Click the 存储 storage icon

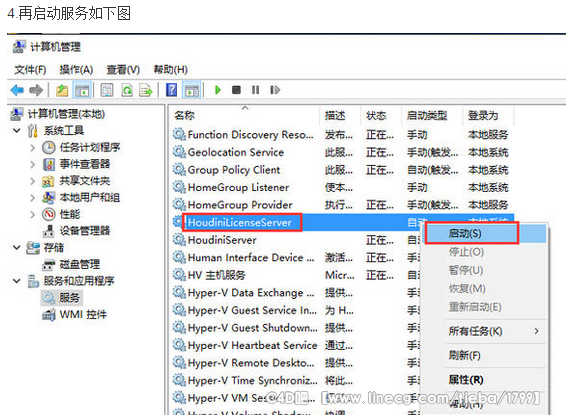pos(33,248)
